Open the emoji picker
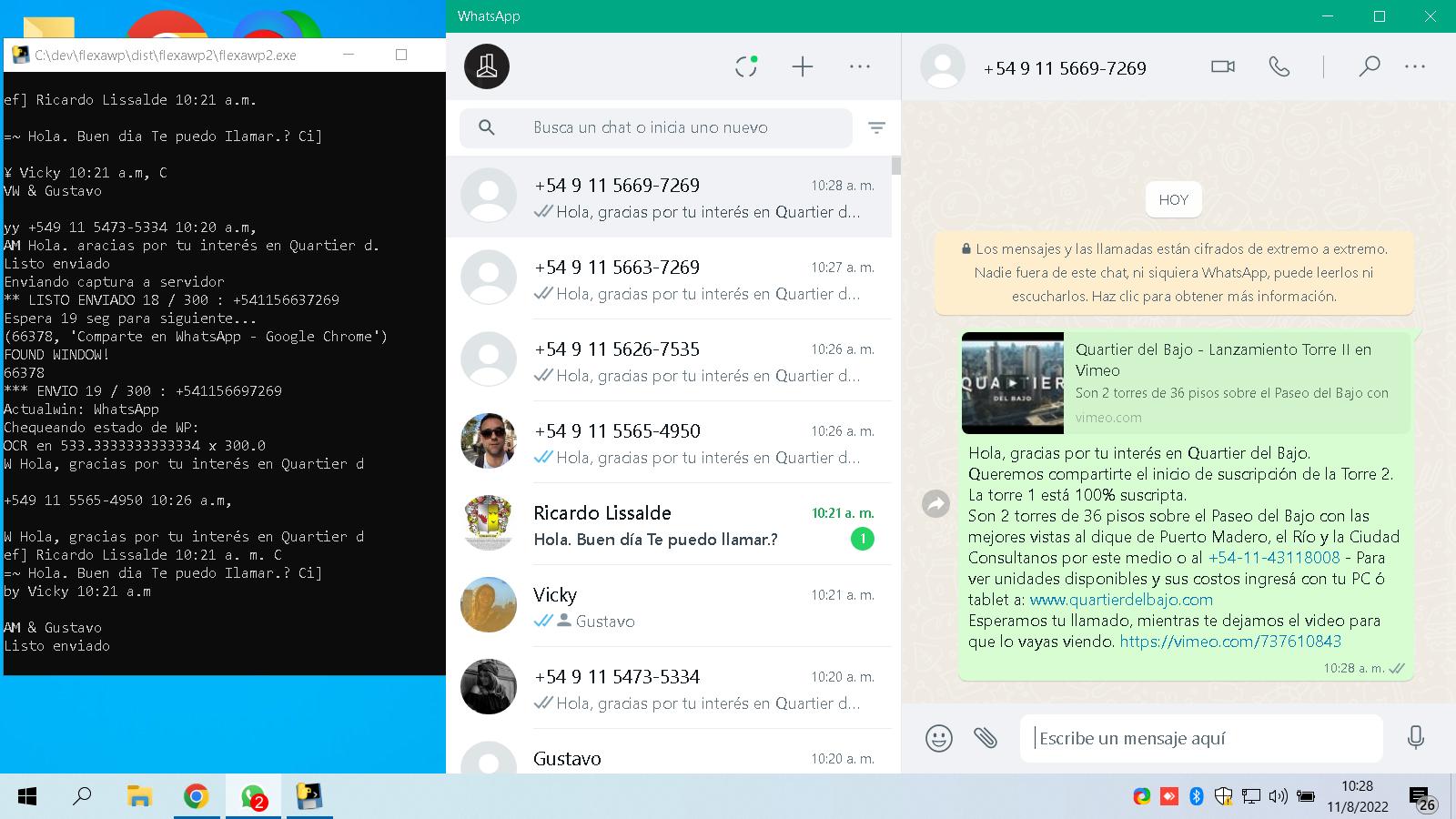 pyautogui.click(x=939, y=738)
